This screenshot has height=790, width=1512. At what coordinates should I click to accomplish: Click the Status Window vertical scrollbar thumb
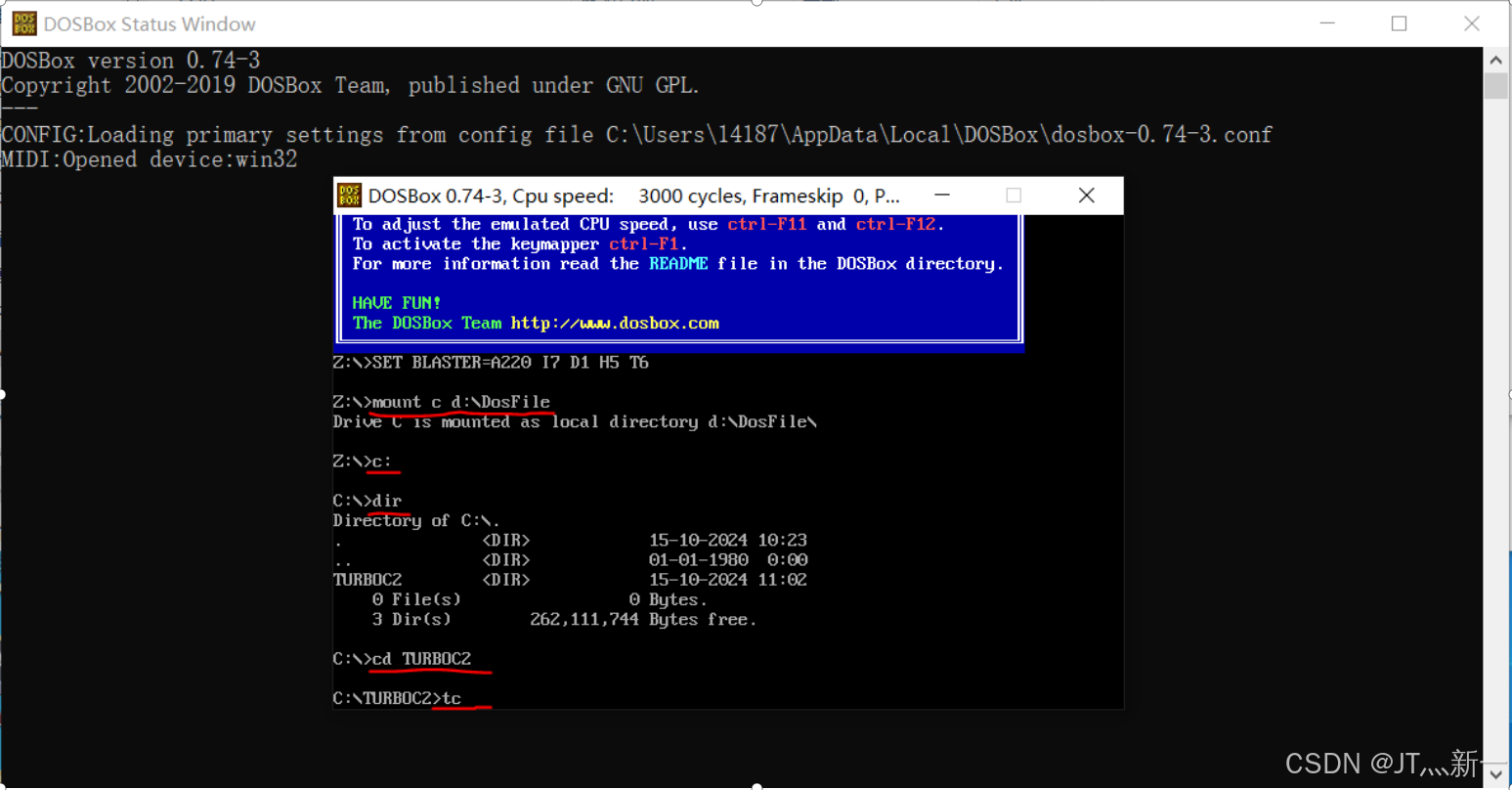[1495, 86]
